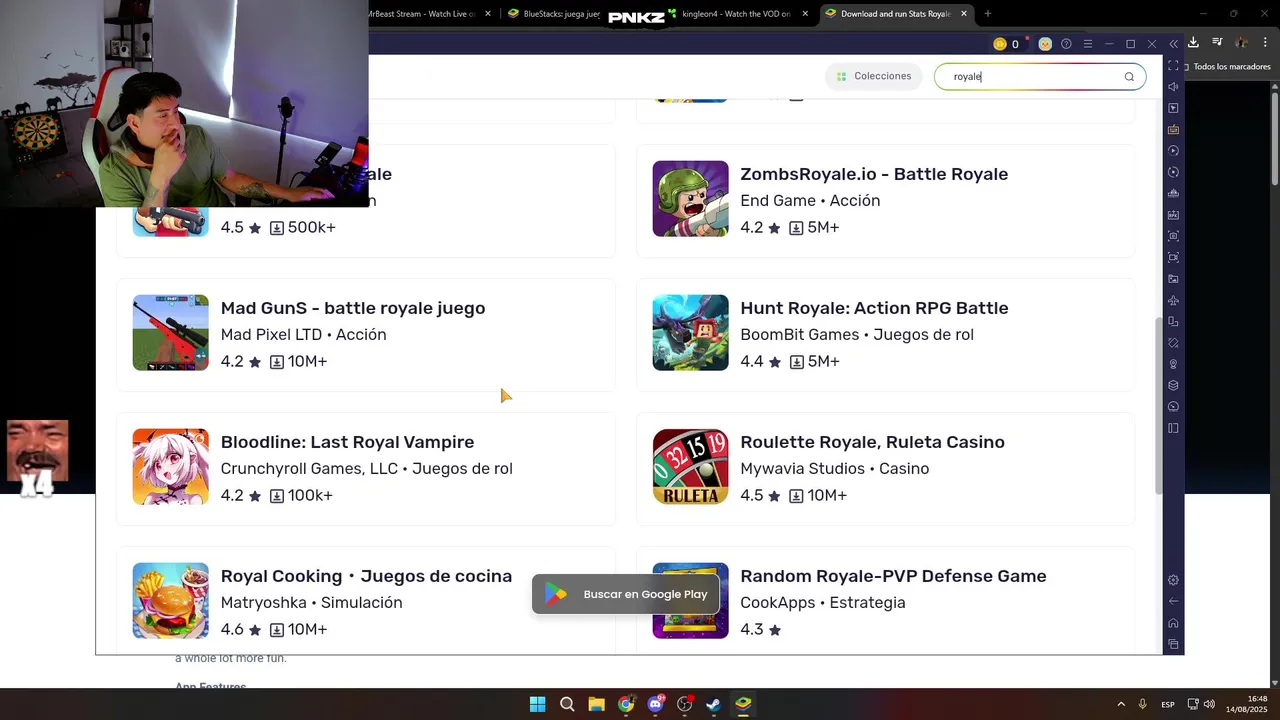This screenshot has height=720, width=1280.
Task: Go back with the BlueStacks back arrow
Action: 1173,601
